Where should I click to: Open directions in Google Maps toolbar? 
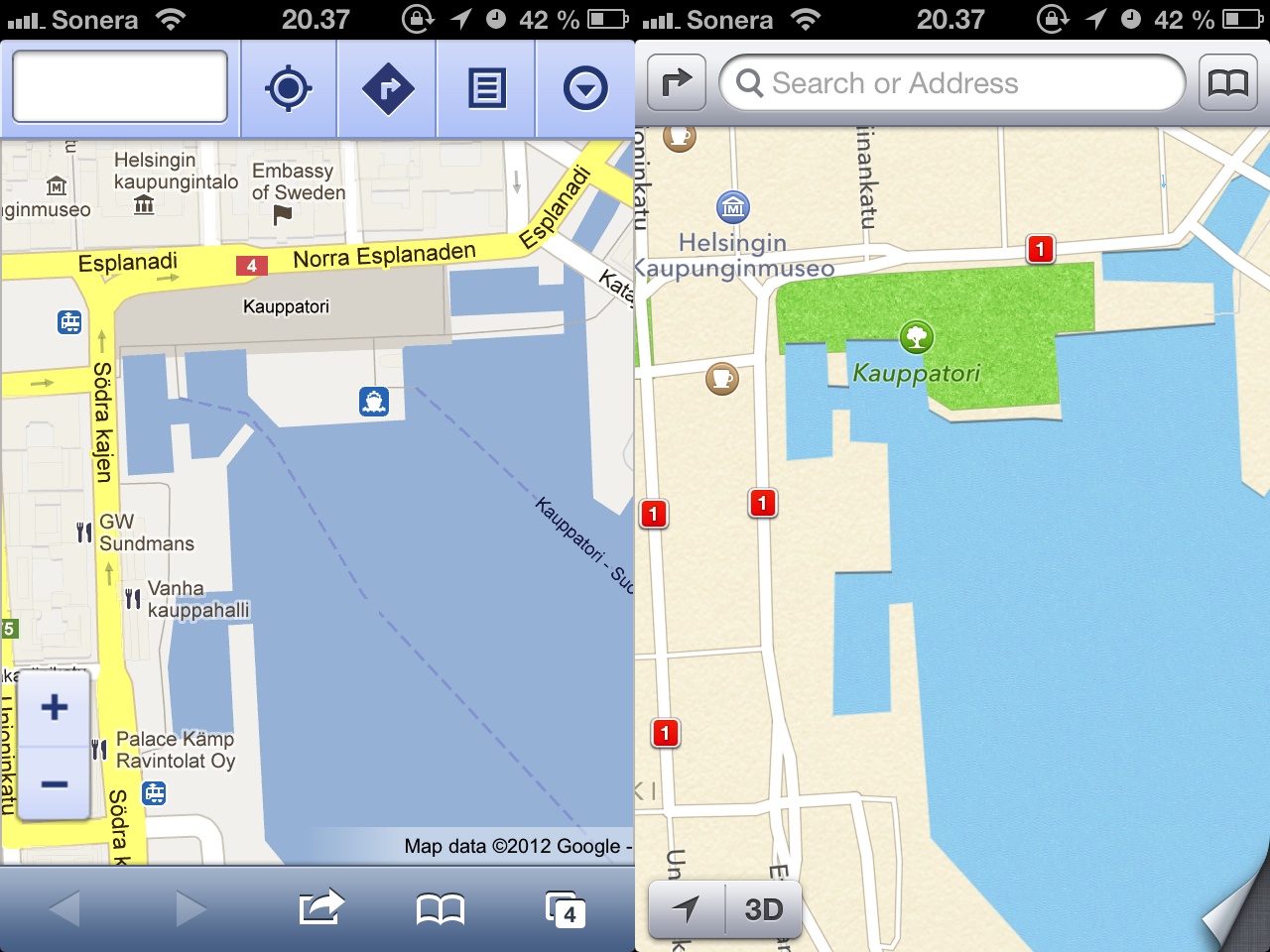tap(388, 88)
